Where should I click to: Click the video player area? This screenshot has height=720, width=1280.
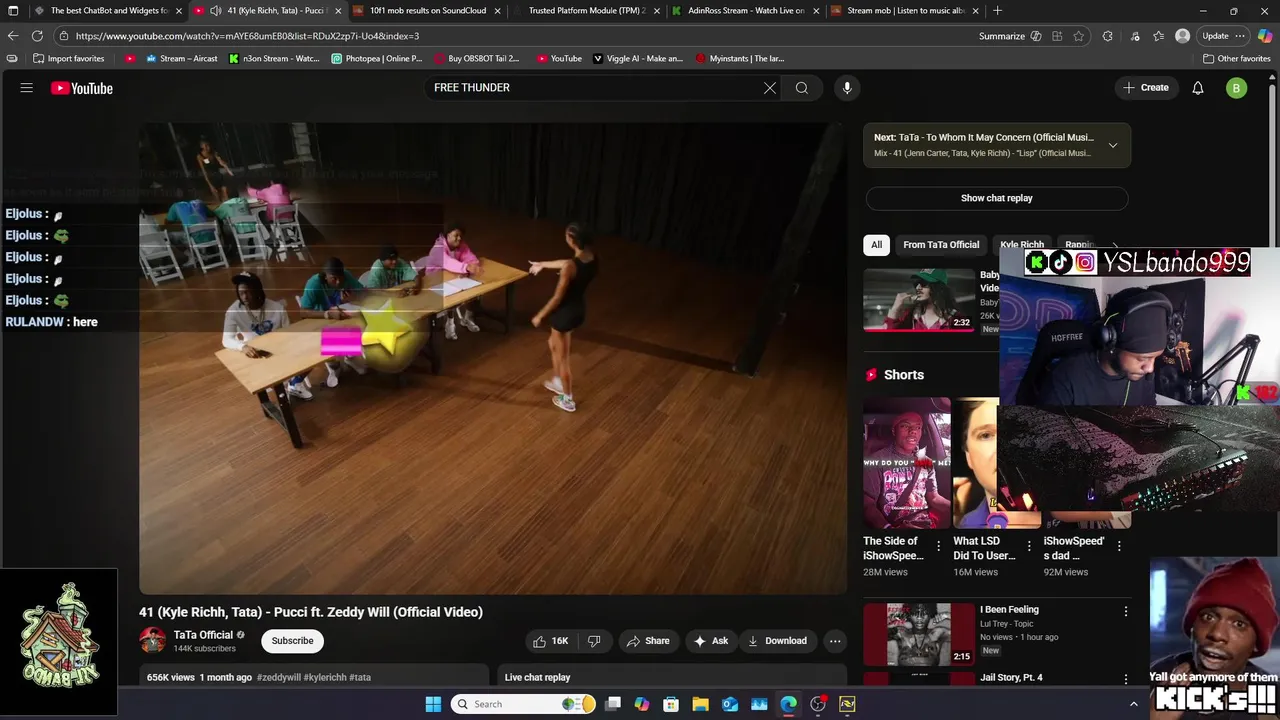point(493,359)
